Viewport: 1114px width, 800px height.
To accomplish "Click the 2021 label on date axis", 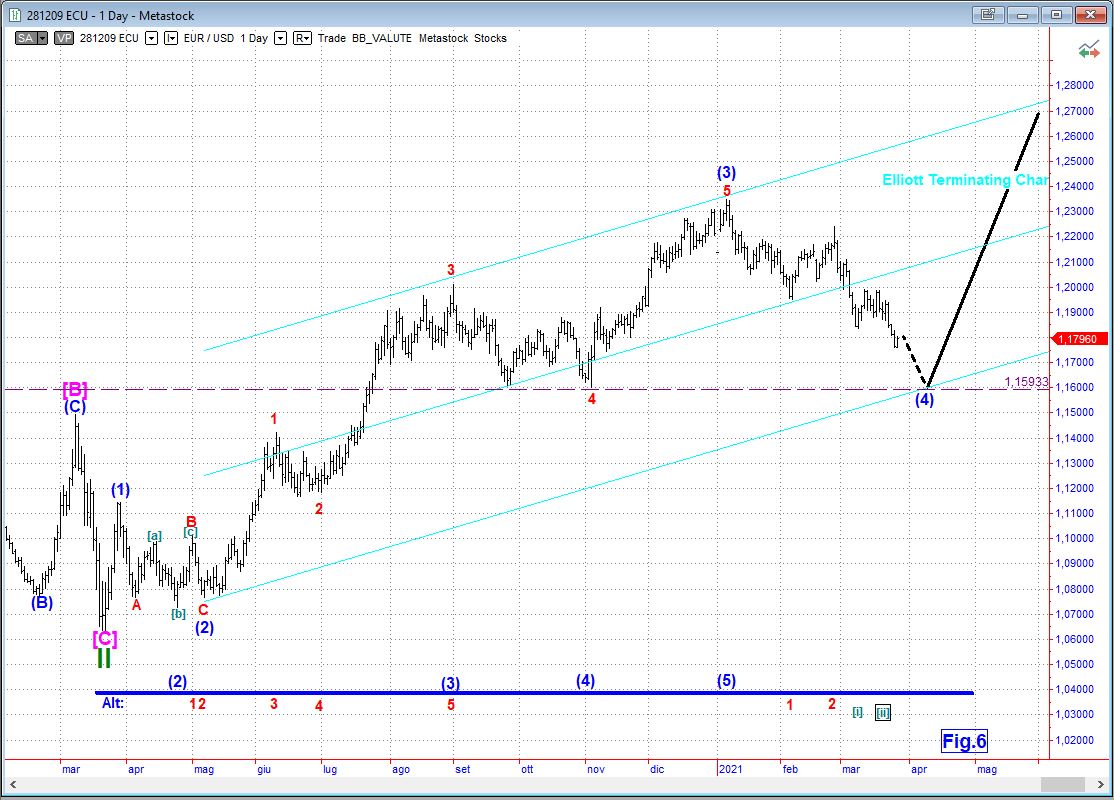I will click(730, 769).
